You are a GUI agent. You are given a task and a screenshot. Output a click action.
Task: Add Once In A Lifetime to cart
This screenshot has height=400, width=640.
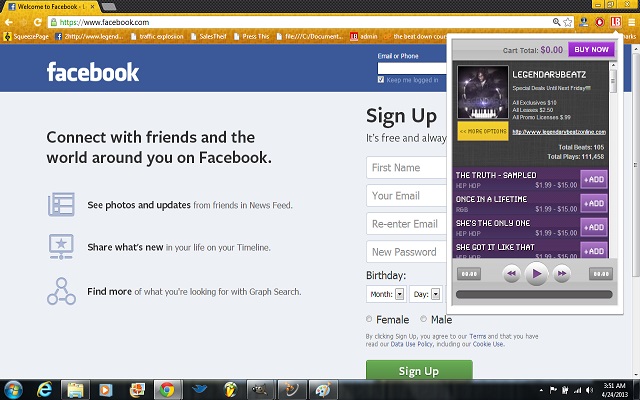click(x=594, y=203)
